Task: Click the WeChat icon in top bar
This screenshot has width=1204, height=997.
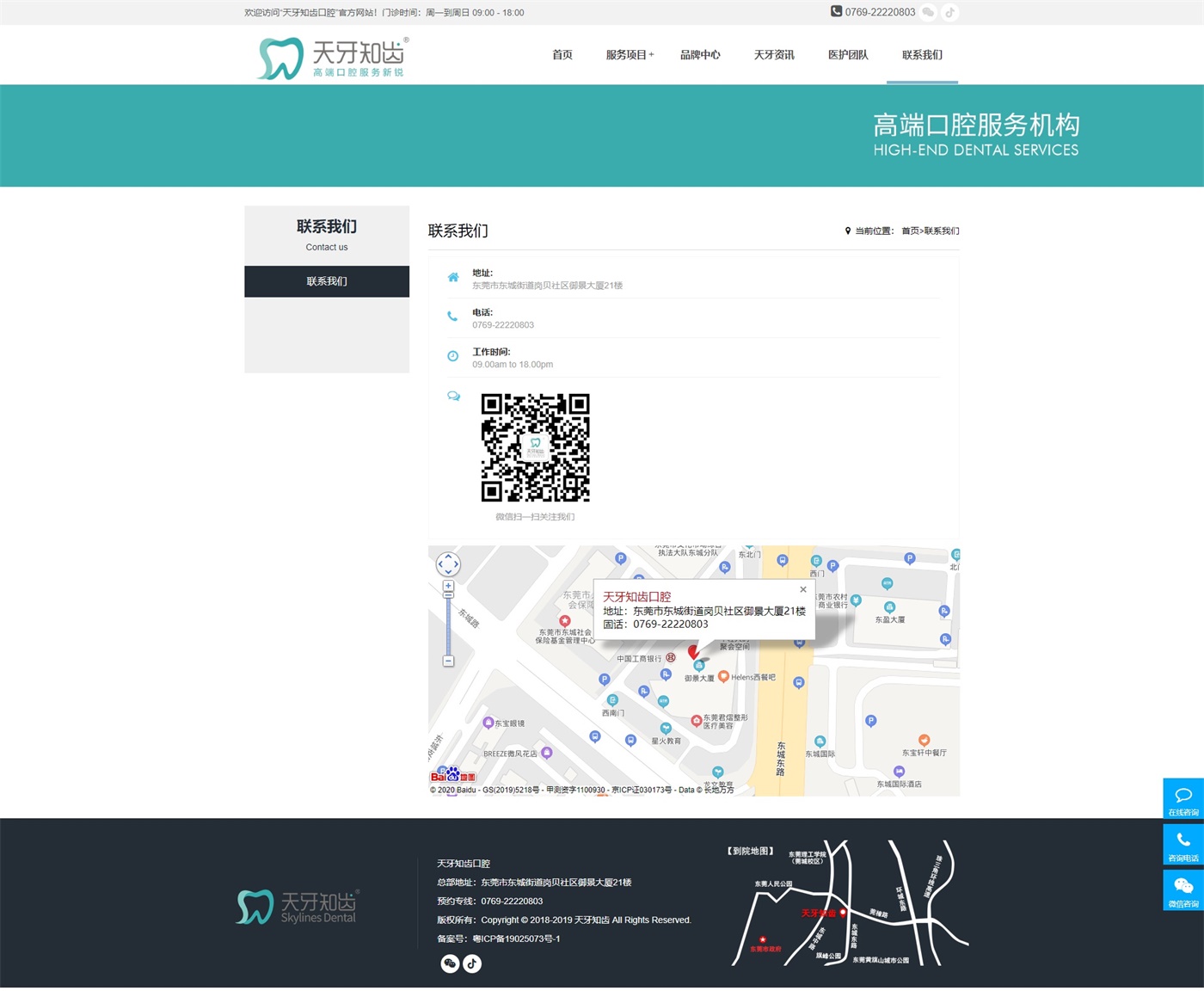Action: pos(928,12)
